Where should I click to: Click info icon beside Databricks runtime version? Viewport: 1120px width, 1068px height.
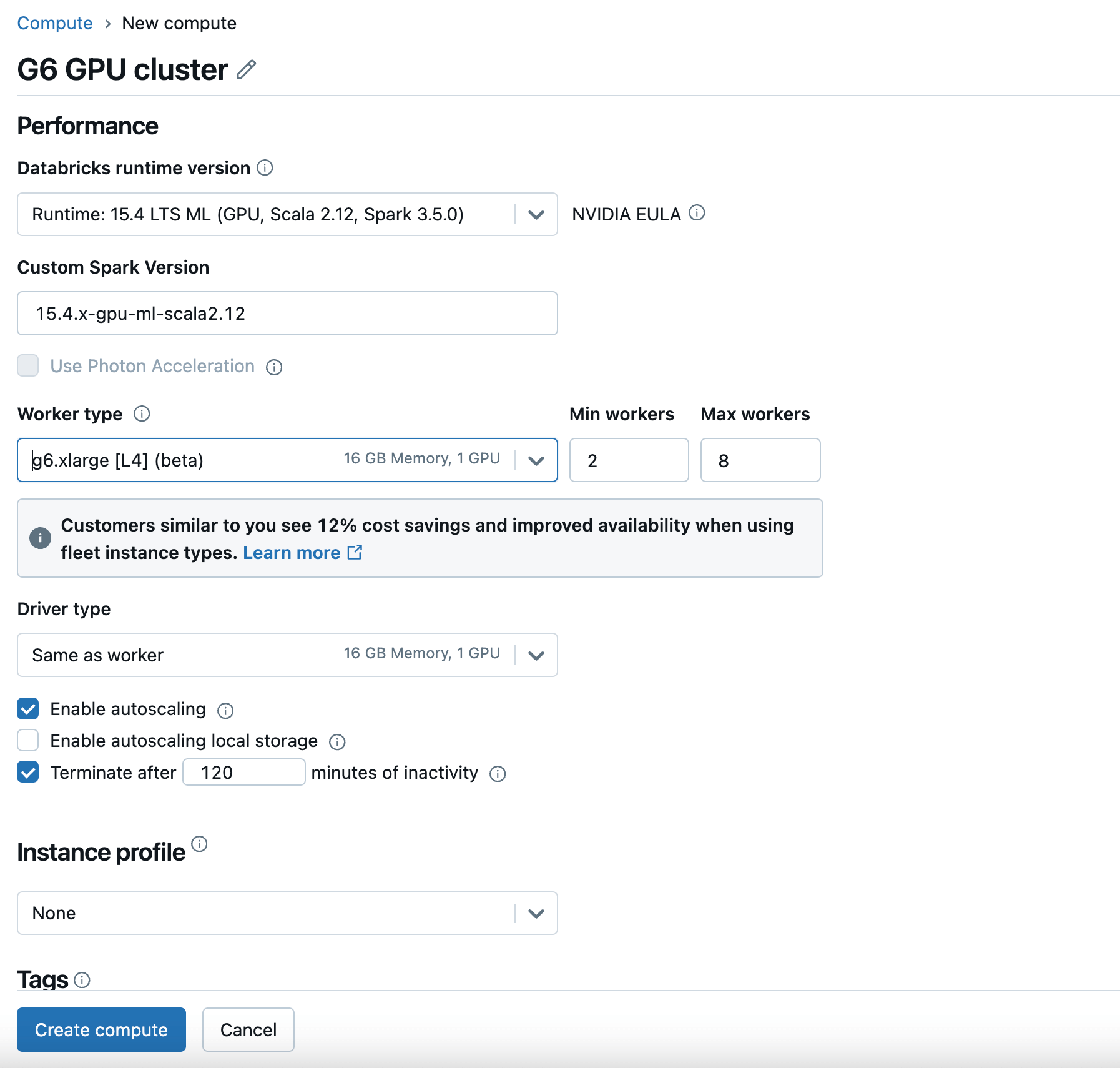point(265,168)
